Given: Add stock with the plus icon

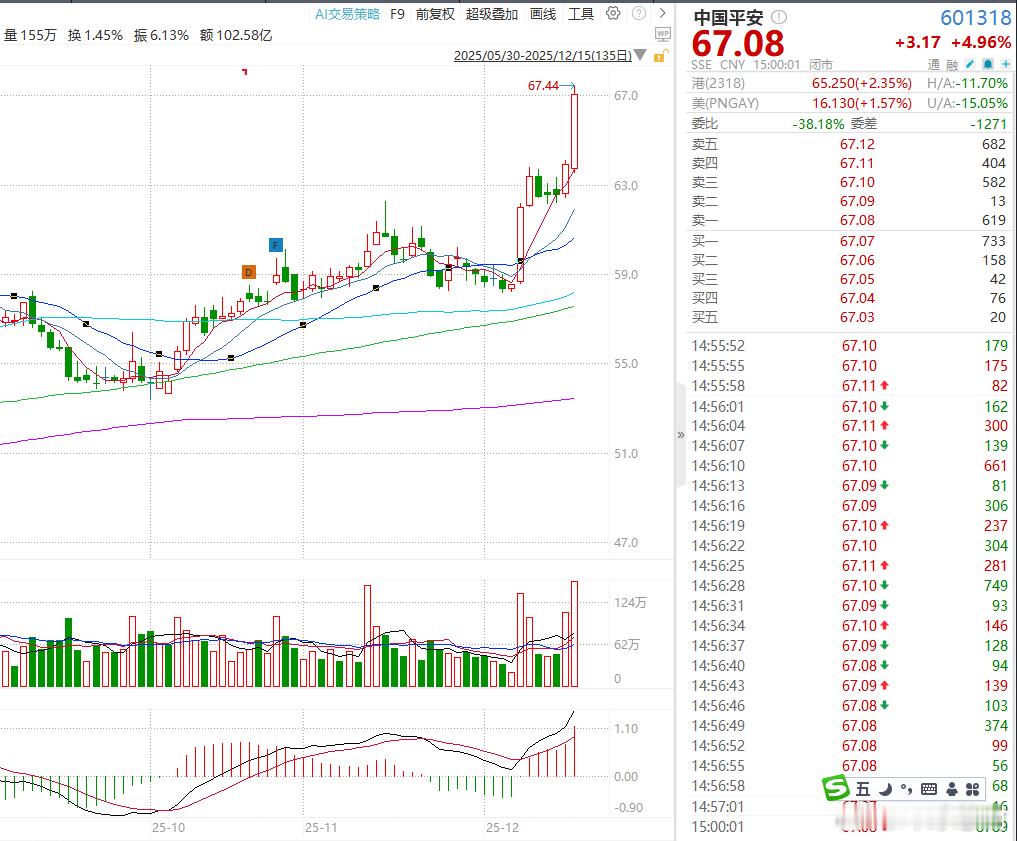Looking at the screenshot, I should (x=1005, y=64).
